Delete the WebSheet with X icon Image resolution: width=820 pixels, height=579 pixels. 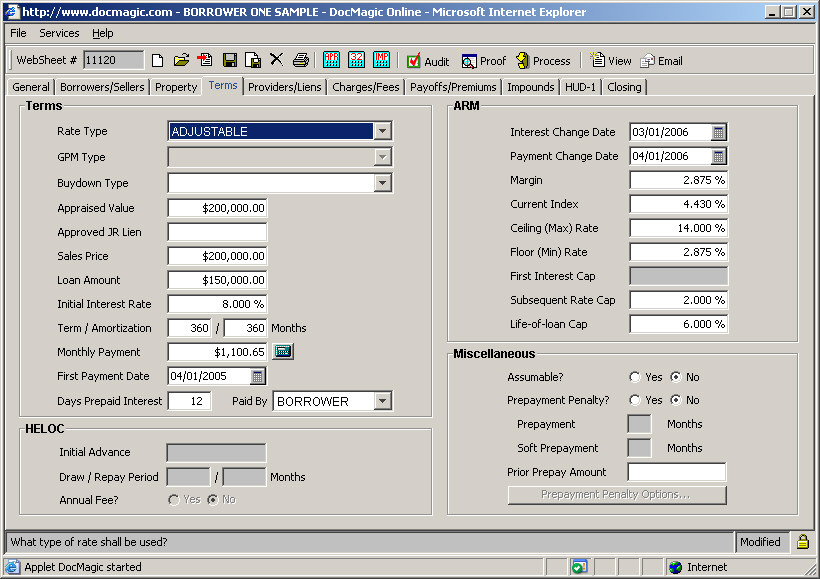276,60
